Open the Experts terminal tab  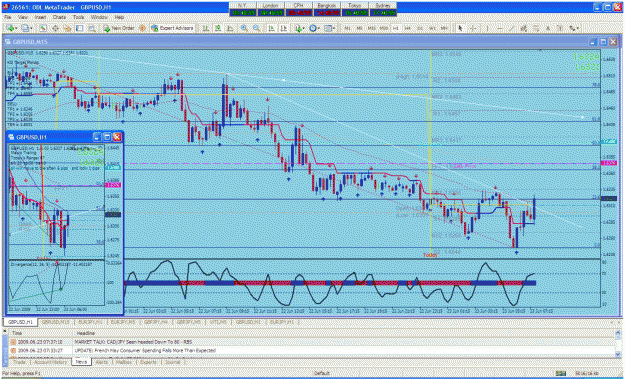148,362
